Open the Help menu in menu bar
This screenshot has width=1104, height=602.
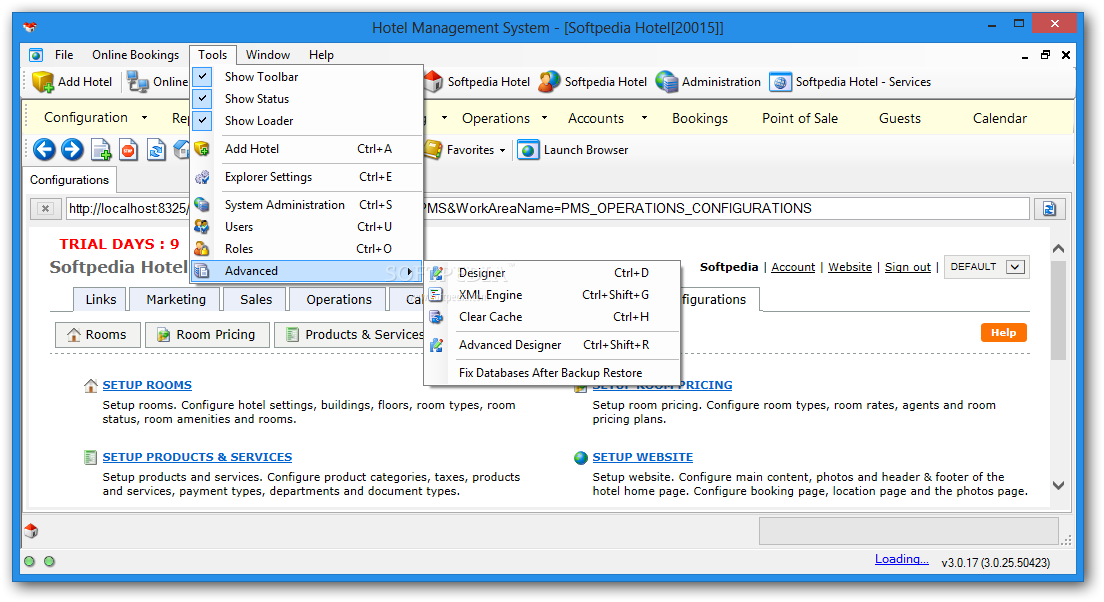coord(321,55)
